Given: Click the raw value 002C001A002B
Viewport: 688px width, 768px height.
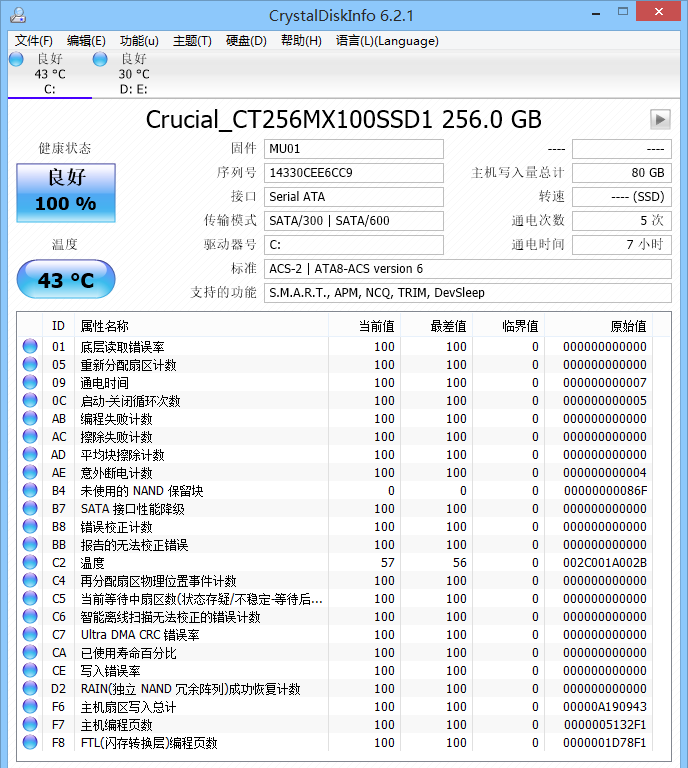Looking at the screenshot, I should click(605, 563).
